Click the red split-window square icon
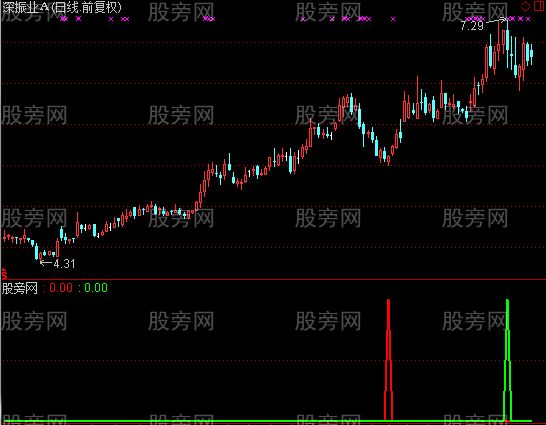The image size is (546, 425). [539, 6]
